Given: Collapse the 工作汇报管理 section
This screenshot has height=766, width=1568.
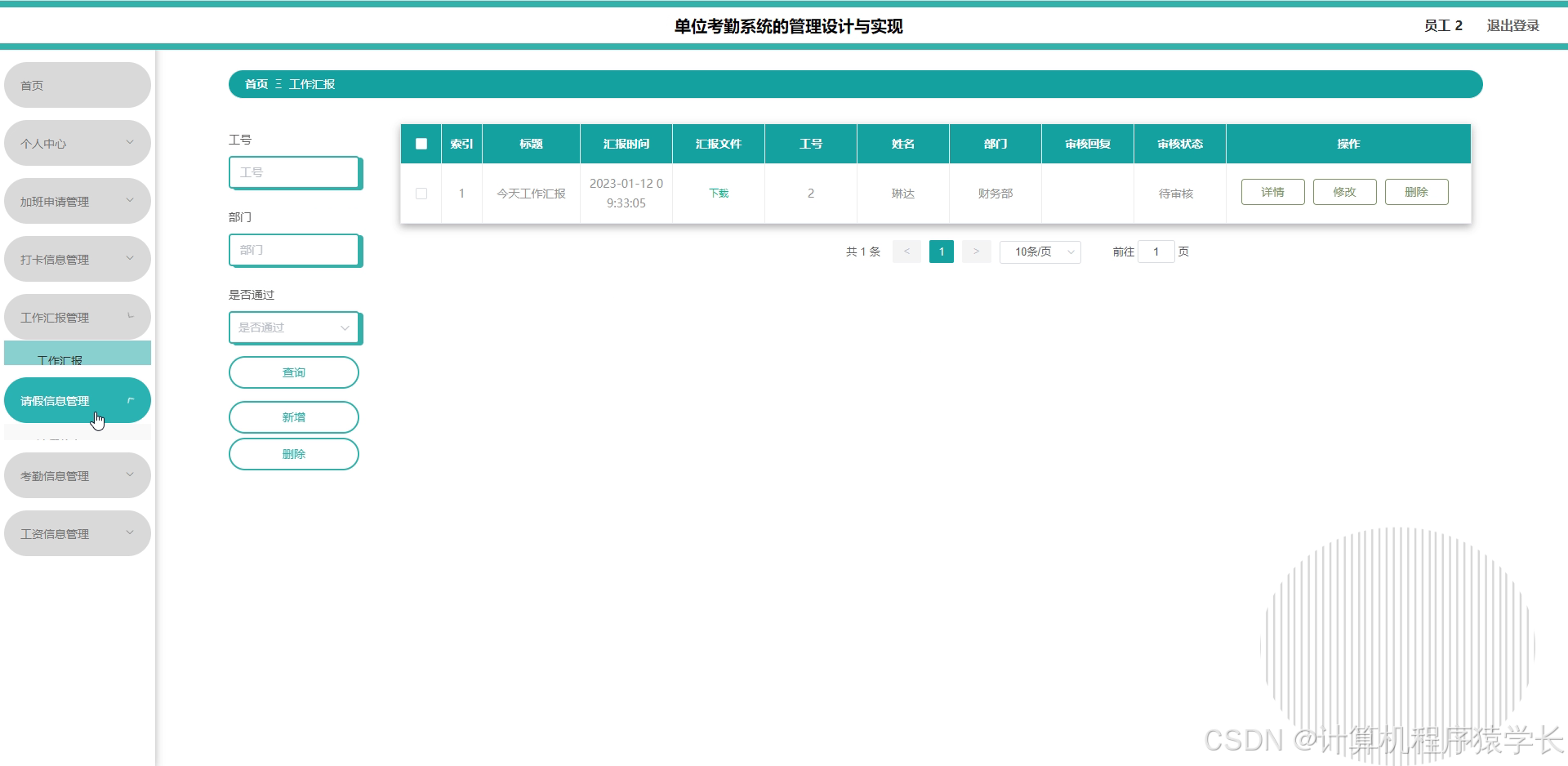Looking at the screenshot, I should 78,317.
